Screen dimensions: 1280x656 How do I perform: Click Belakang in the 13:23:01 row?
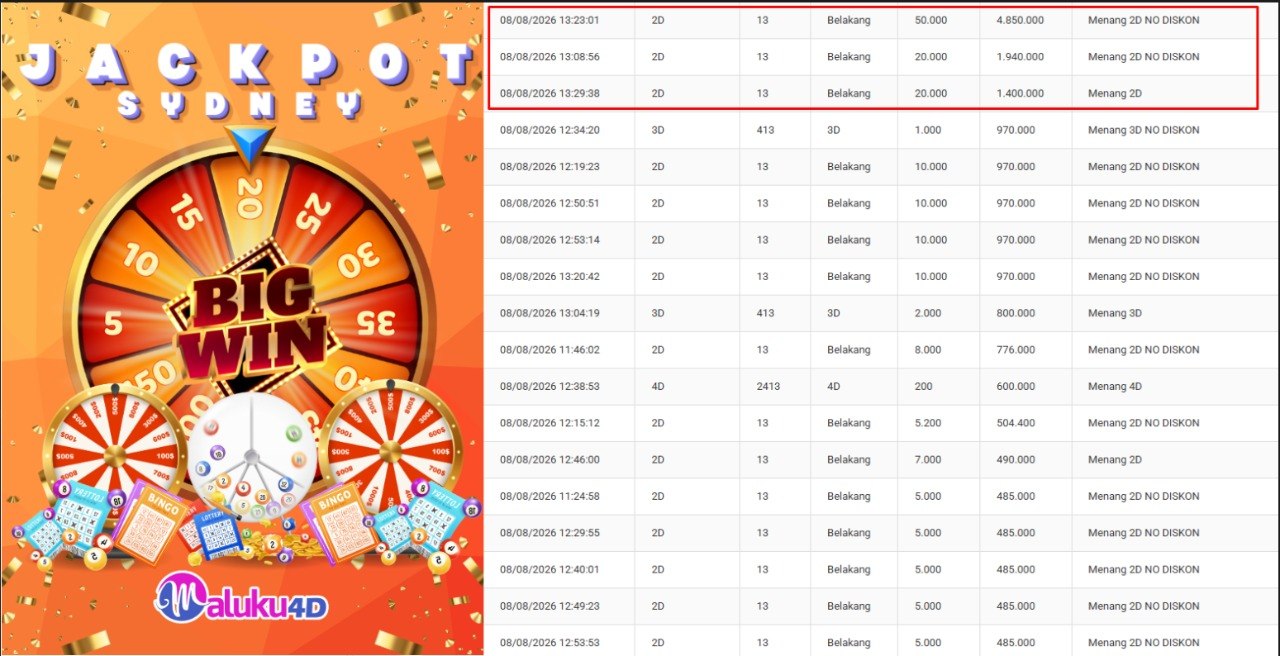(x=849, y=20)
